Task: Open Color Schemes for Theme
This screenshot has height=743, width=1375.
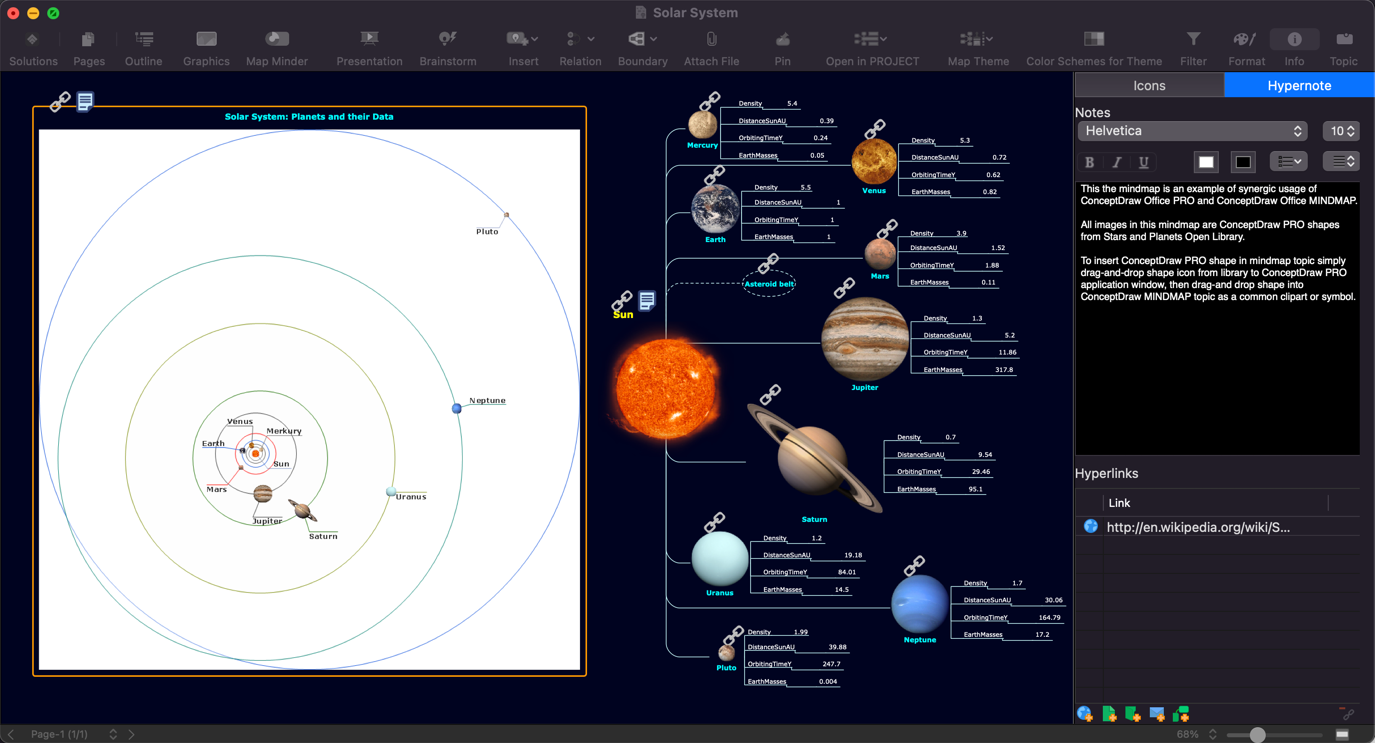Action: click(1094, 48)
